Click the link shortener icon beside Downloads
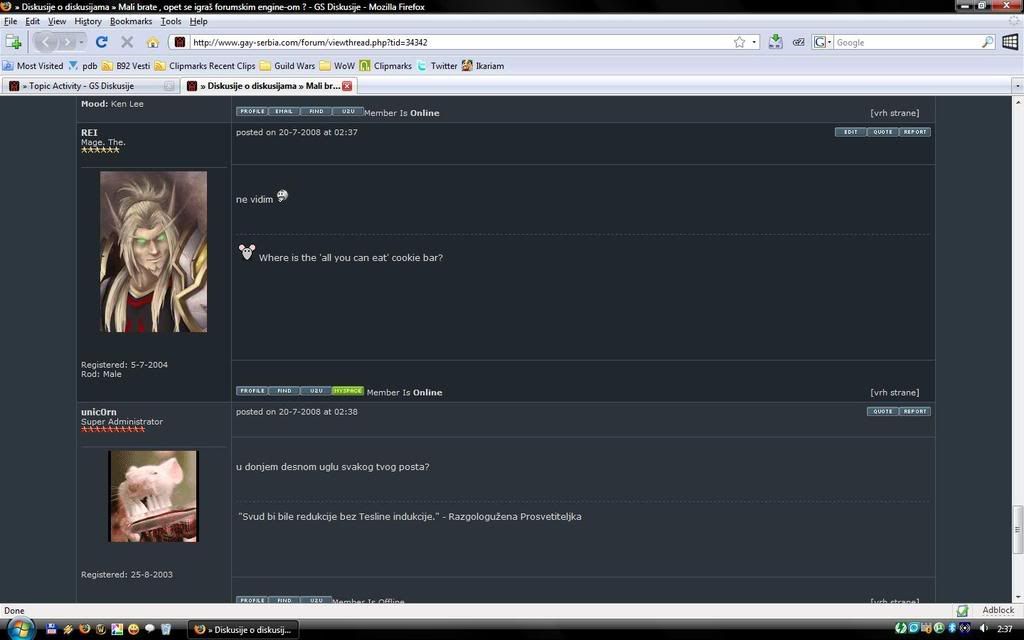The width and height of the screenshot is (1024, 640). click(798, 42)
